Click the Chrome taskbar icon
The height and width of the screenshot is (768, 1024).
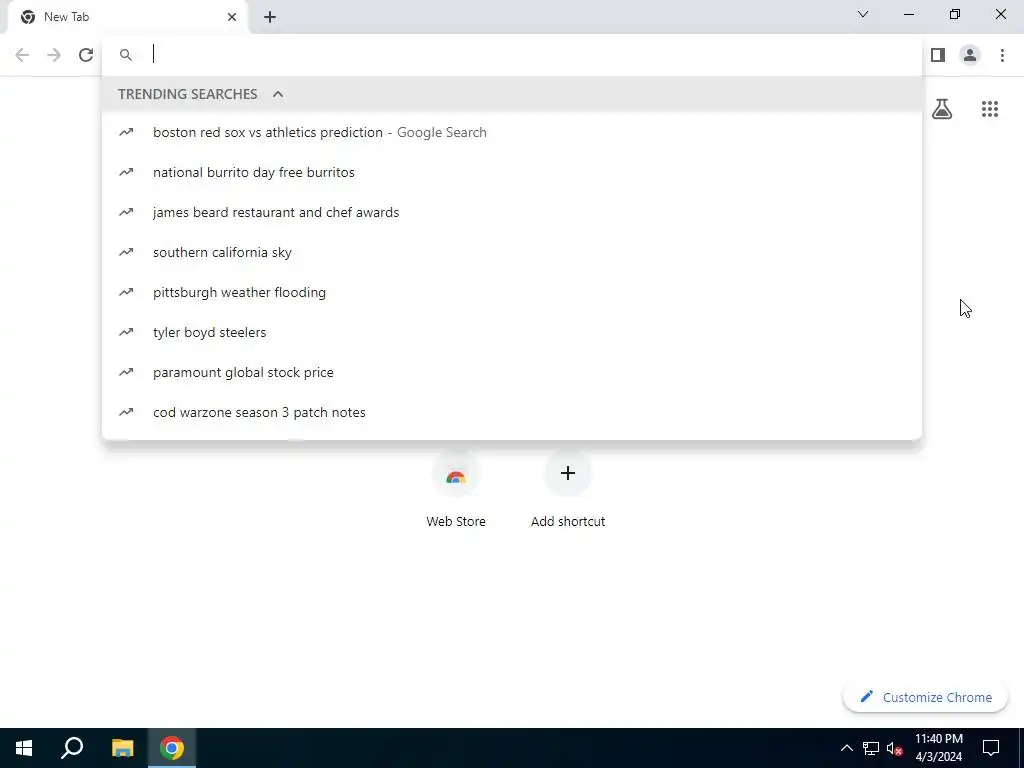172,748
